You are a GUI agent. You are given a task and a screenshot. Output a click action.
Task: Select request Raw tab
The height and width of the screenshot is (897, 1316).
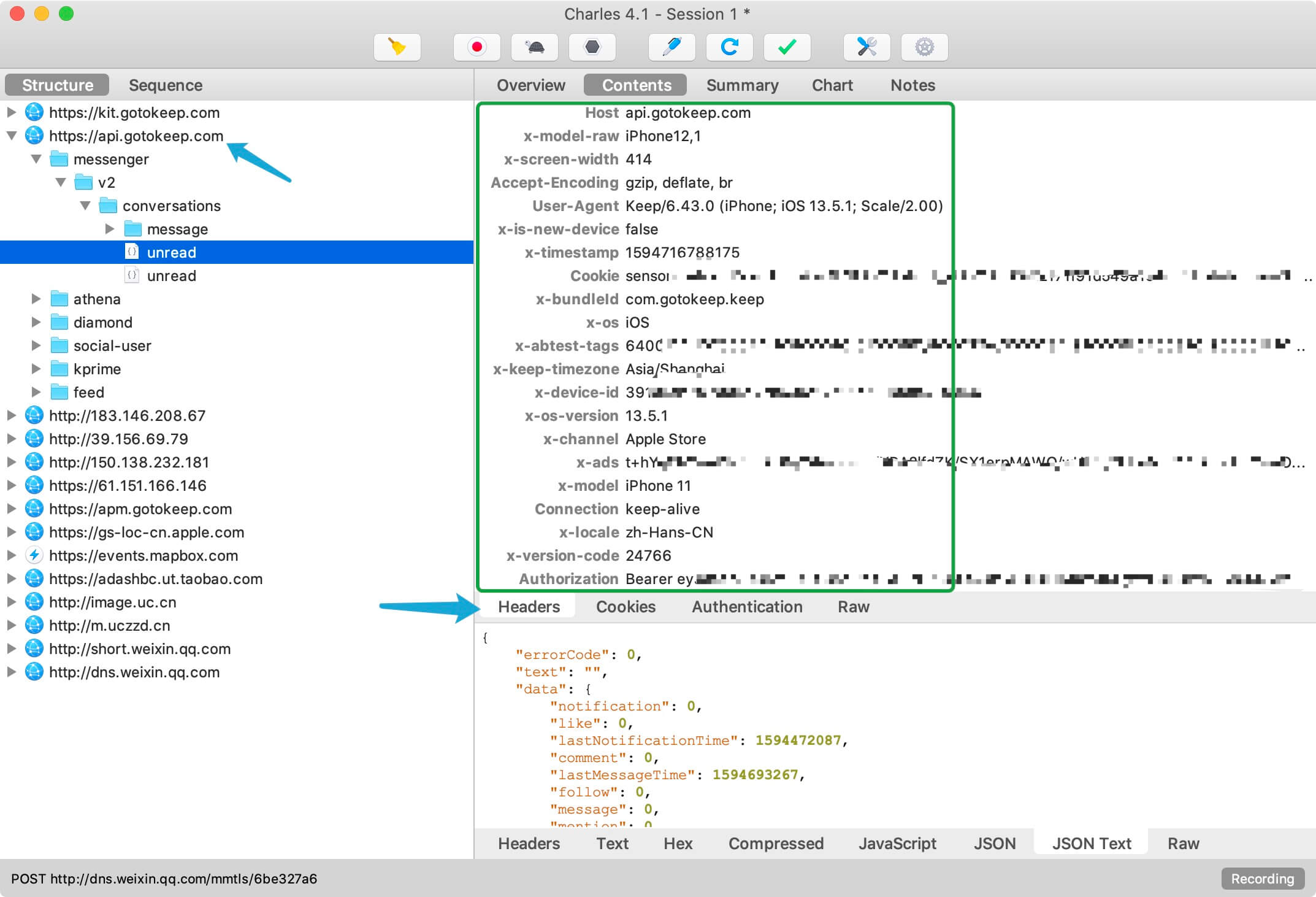[854, 607]
